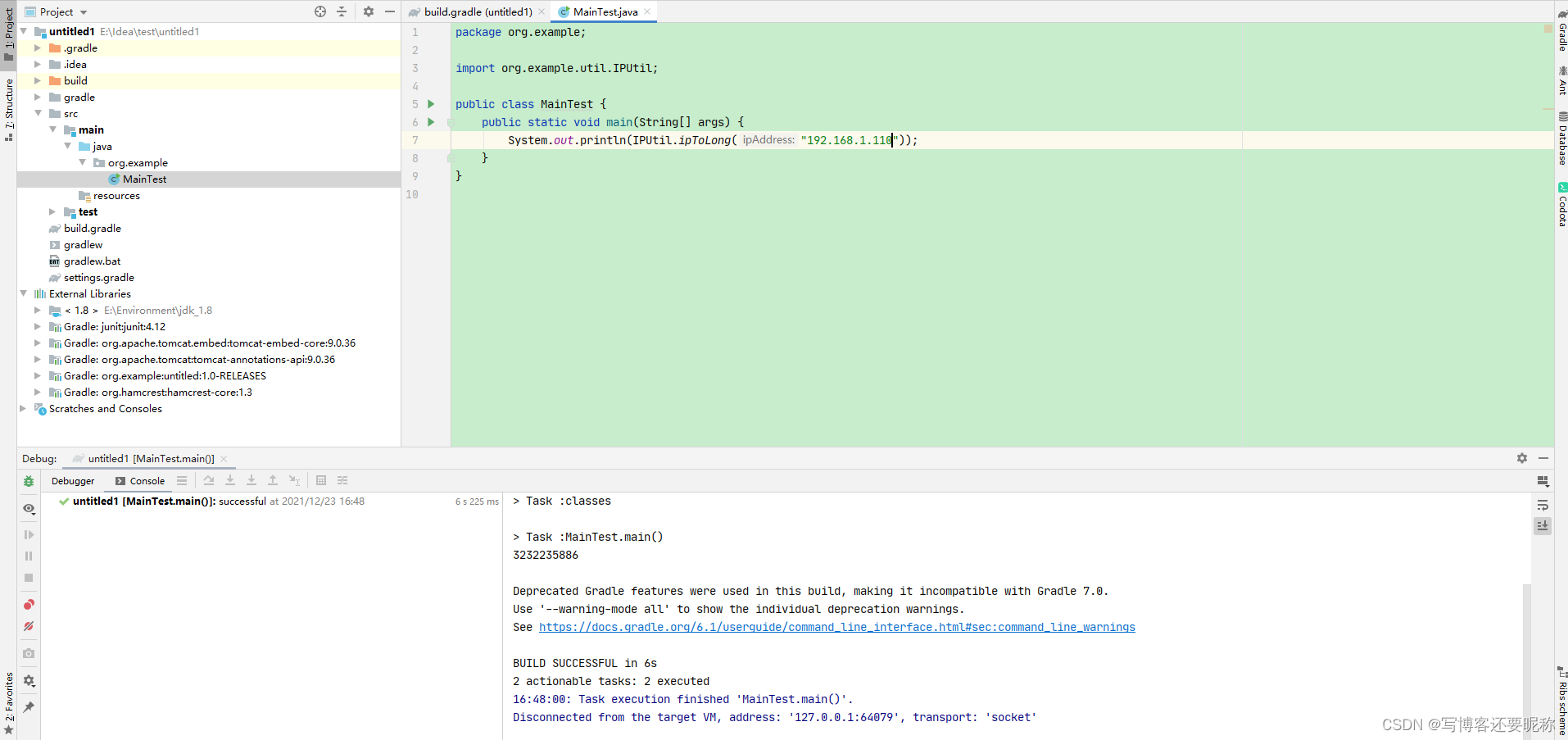This screenshot has width=1568, height=740.
Task: Expand the build folder in project tree
Action: (x=38, y=80)
